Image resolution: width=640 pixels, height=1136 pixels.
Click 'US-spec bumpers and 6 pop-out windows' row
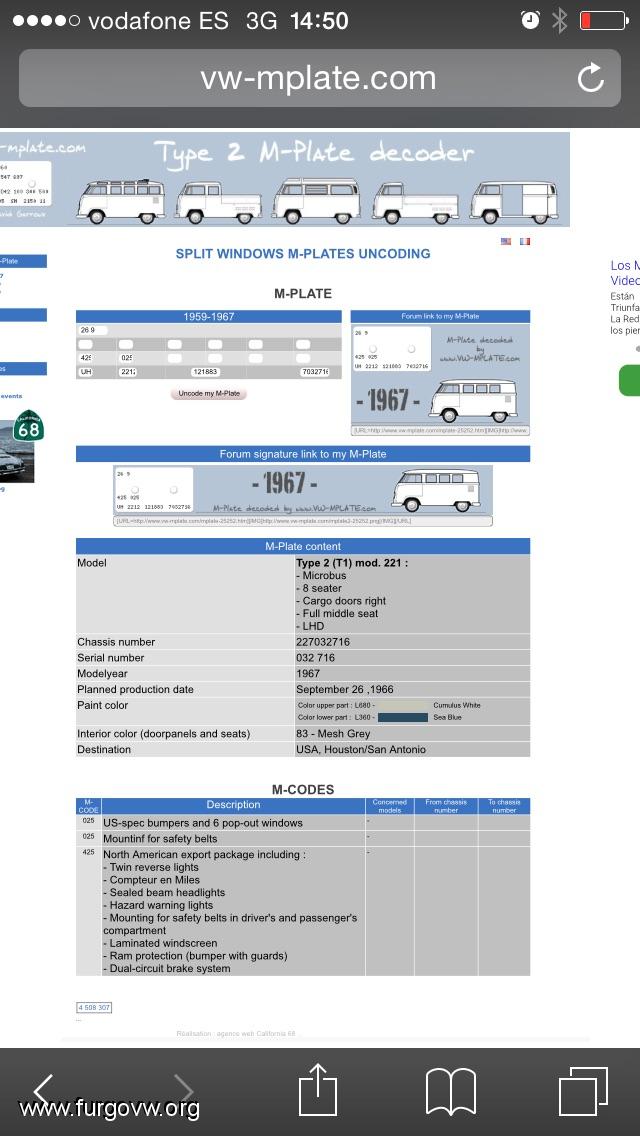(x=203, y=823)
